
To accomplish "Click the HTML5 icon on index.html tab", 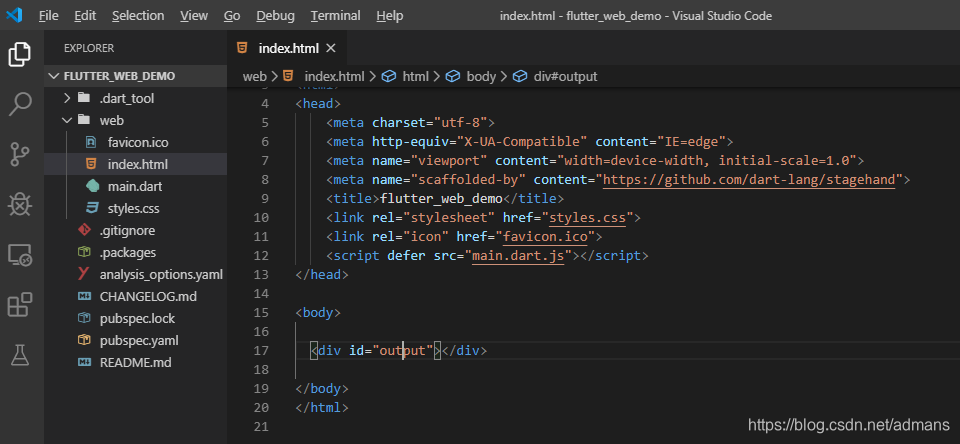I will pos(242,48).
